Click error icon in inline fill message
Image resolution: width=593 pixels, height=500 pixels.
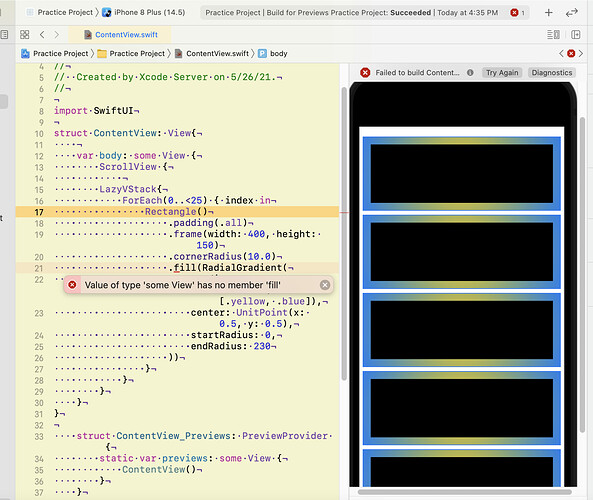[x=72, y=285]
